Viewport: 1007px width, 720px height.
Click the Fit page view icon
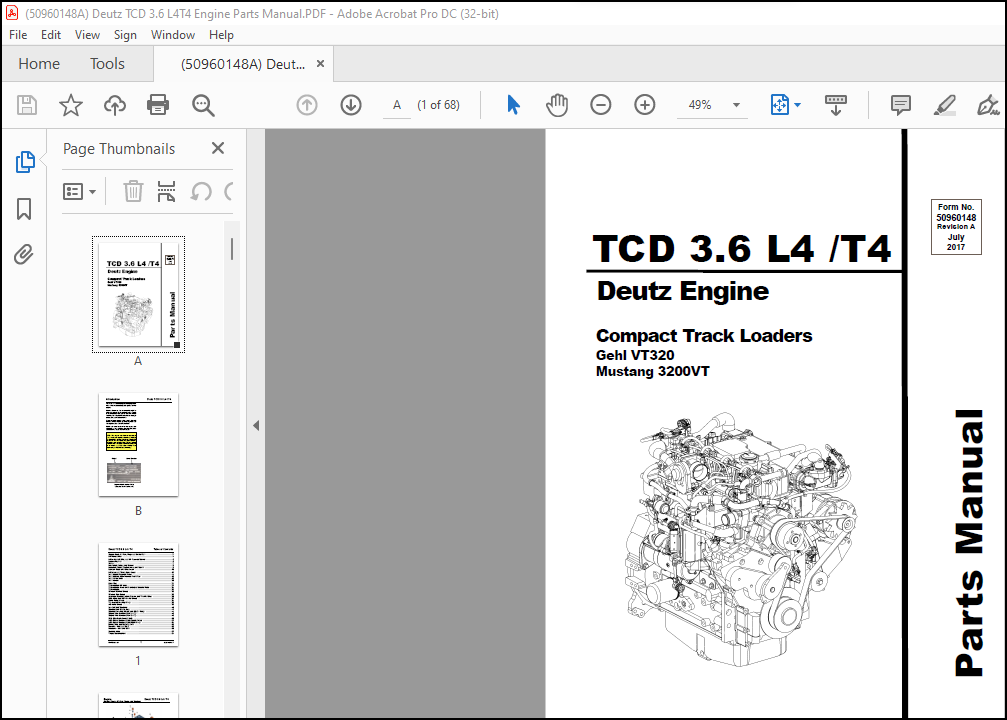[779, 105]
